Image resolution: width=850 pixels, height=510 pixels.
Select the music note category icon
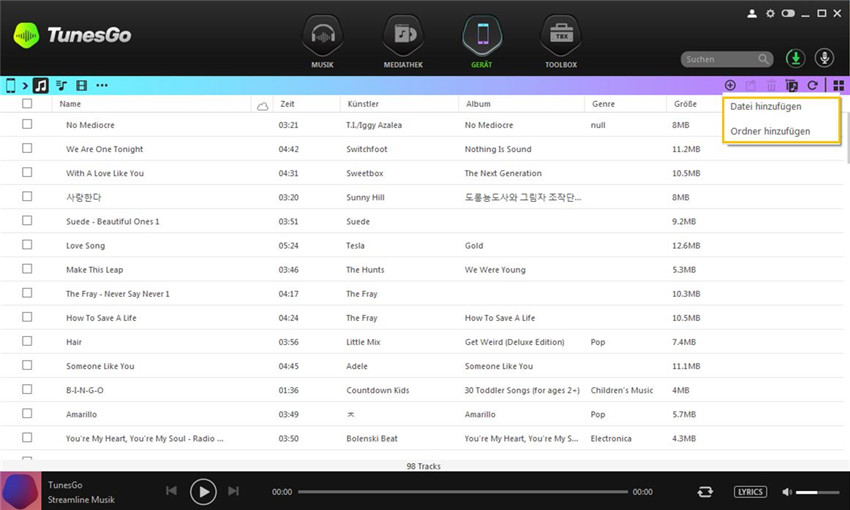point(41,86)
